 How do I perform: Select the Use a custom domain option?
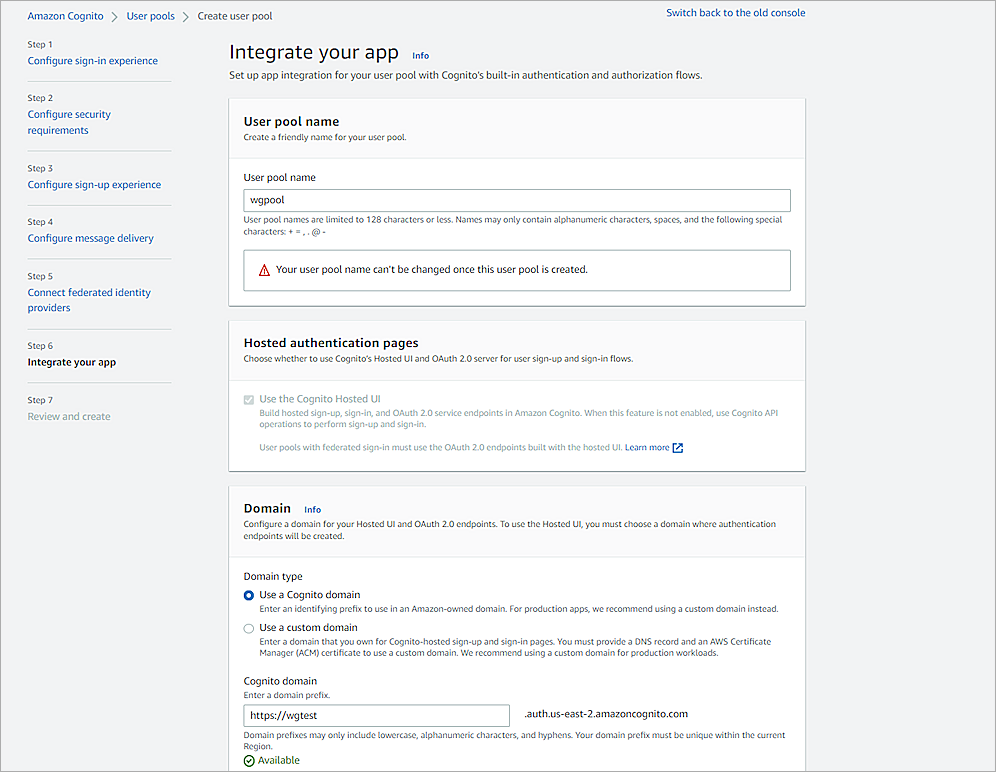249,627
